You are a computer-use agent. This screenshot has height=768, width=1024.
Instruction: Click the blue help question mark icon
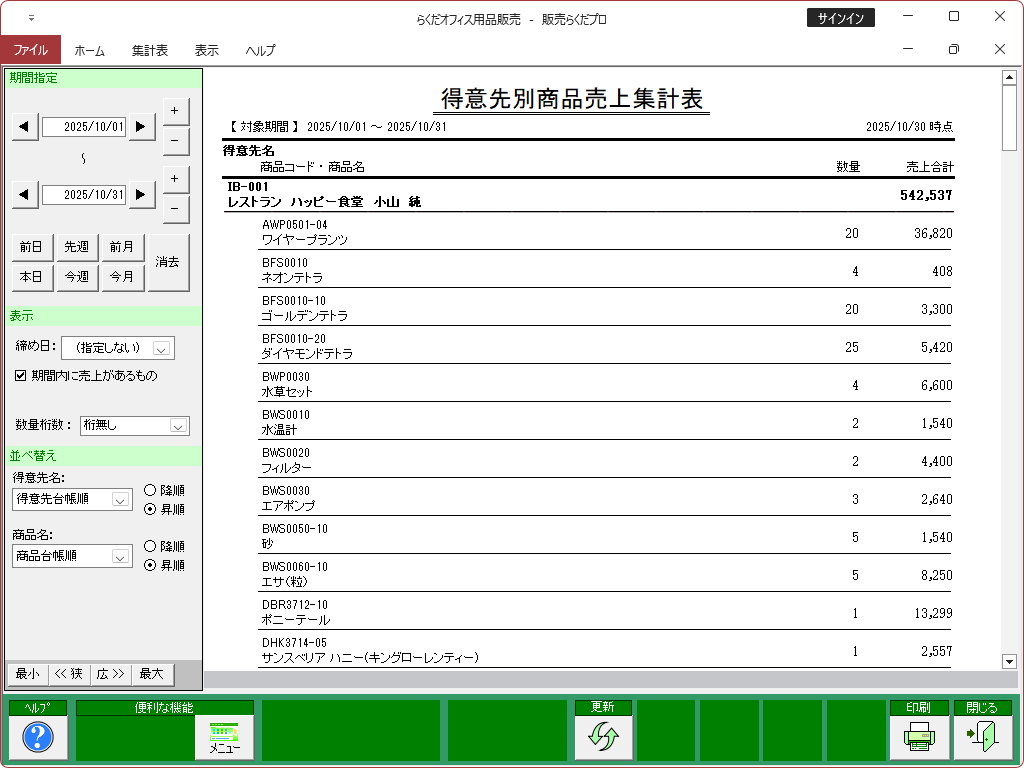(37, 738)
